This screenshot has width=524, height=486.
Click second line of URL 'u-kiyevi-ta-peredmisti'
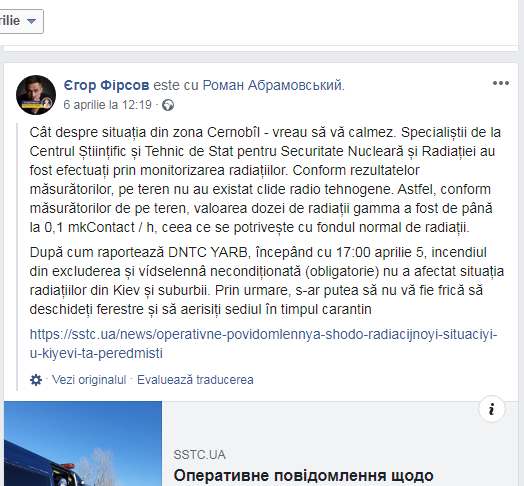[96, 353]
